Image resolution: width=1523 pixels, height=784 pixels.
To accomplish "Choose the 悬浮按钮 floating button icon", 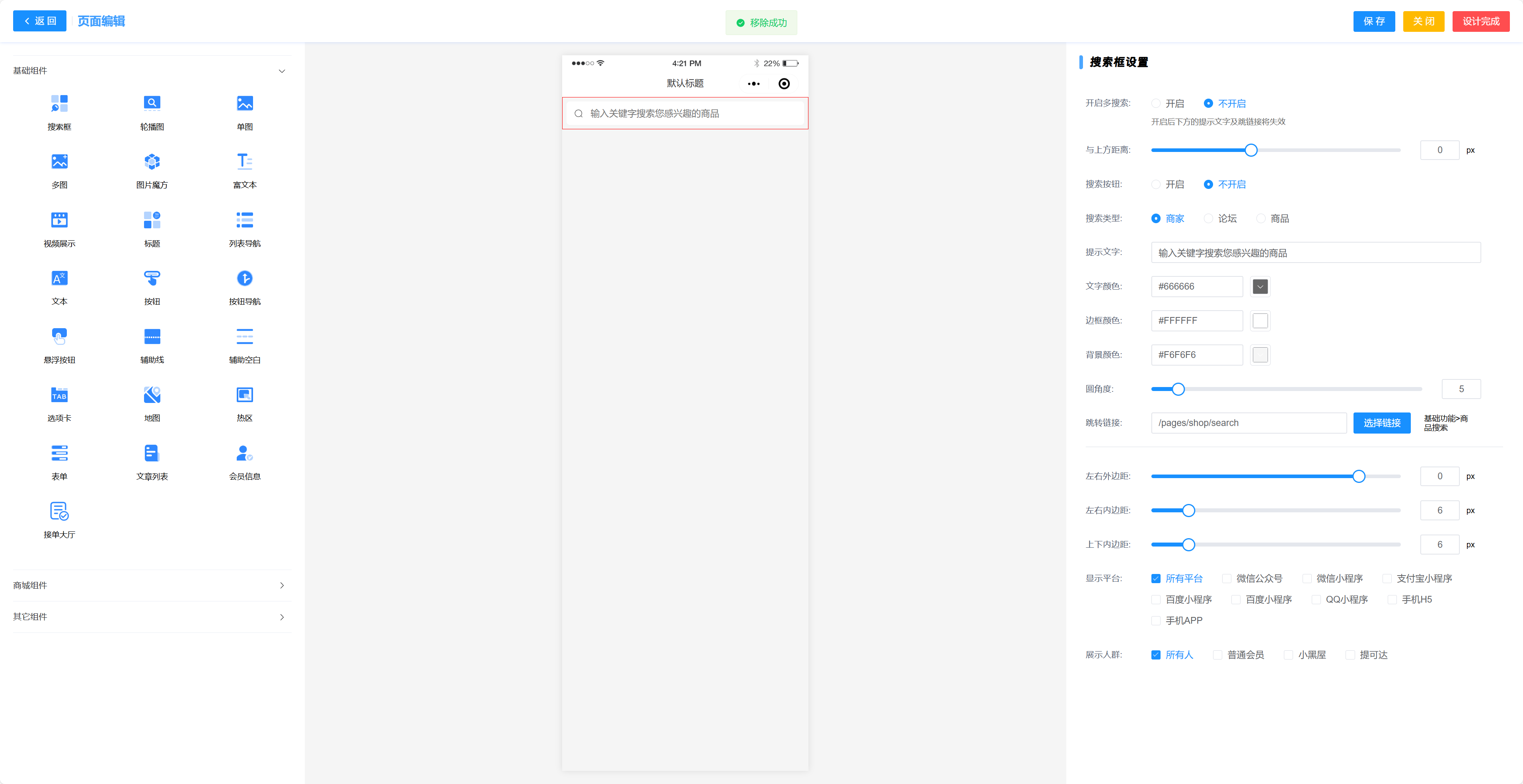I will pyautogui.click(x=59, y=337).
